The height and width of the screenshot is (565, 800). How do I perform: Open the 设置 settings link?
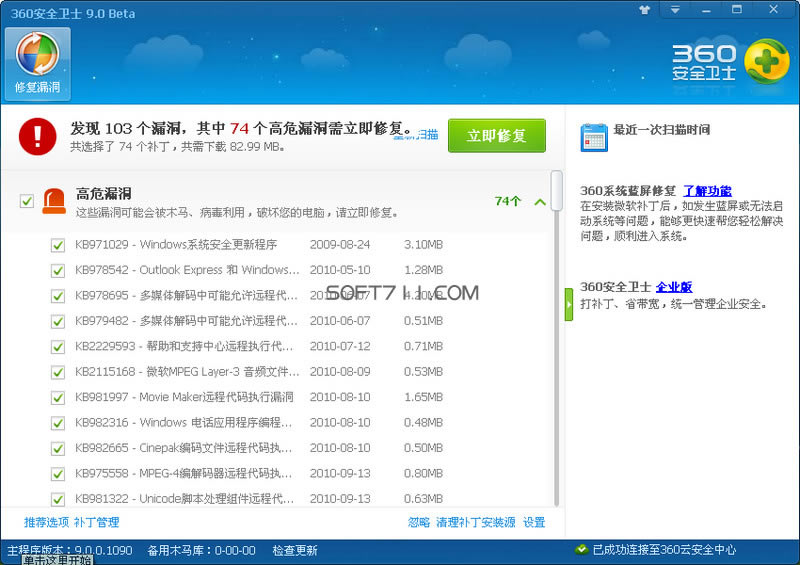coord(534,522)
